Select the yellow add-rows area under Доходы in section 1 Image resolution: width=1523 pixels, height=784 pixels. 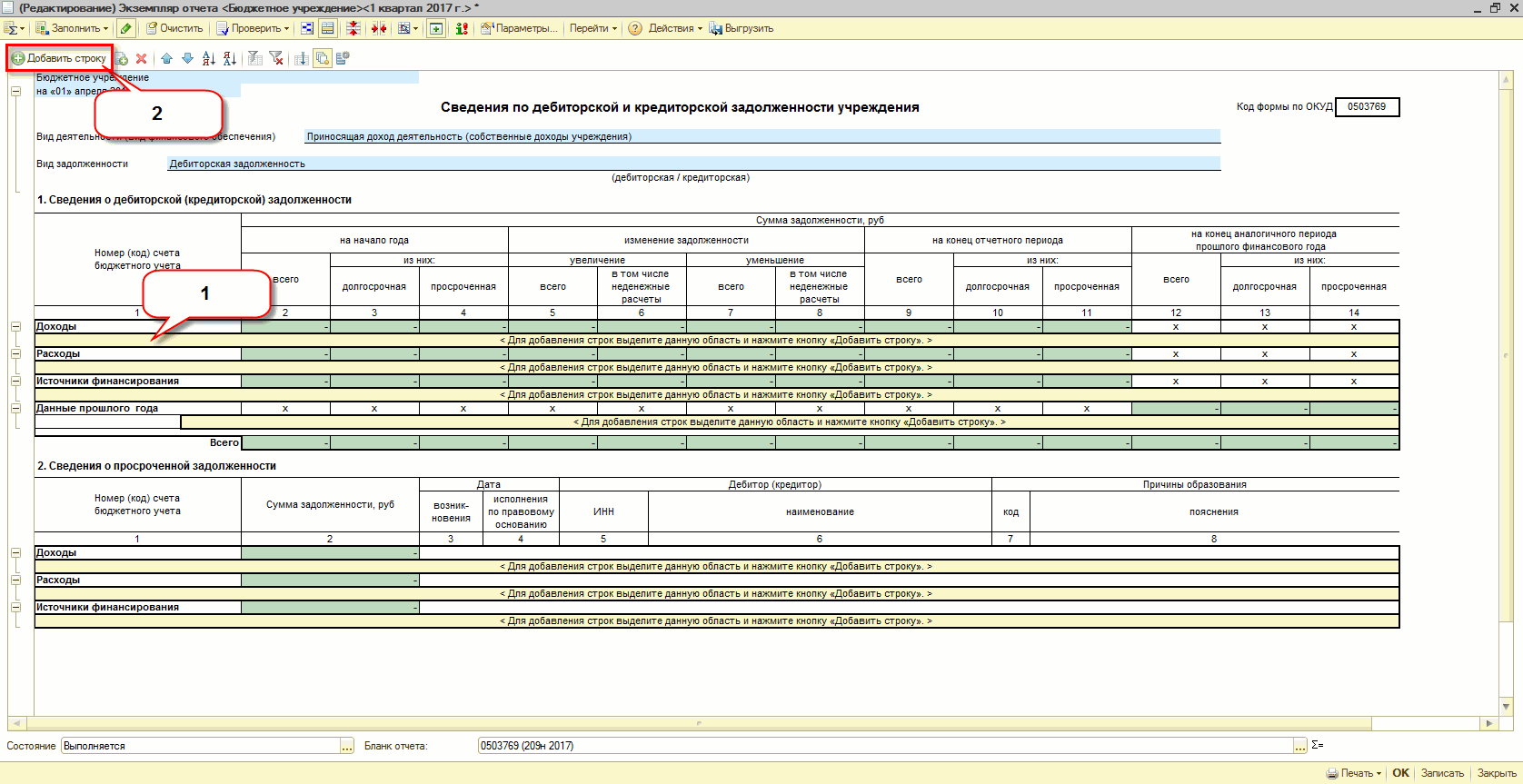pyautogui.click(x=716, y=341)
